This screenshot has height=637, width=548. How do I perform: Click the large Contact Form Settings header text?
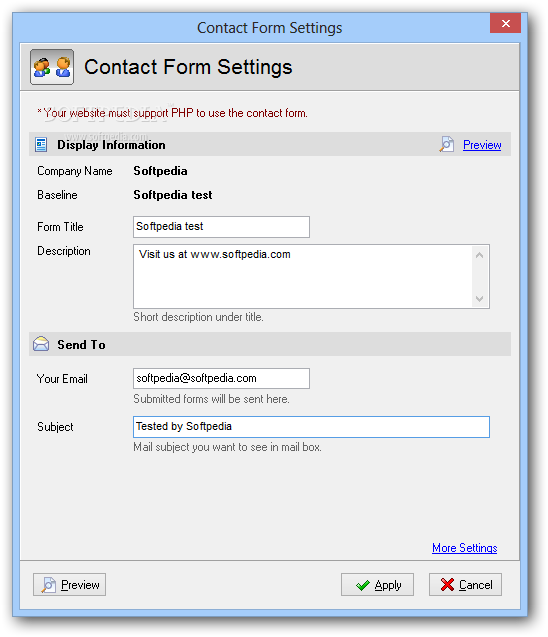[x=188, y=67]
